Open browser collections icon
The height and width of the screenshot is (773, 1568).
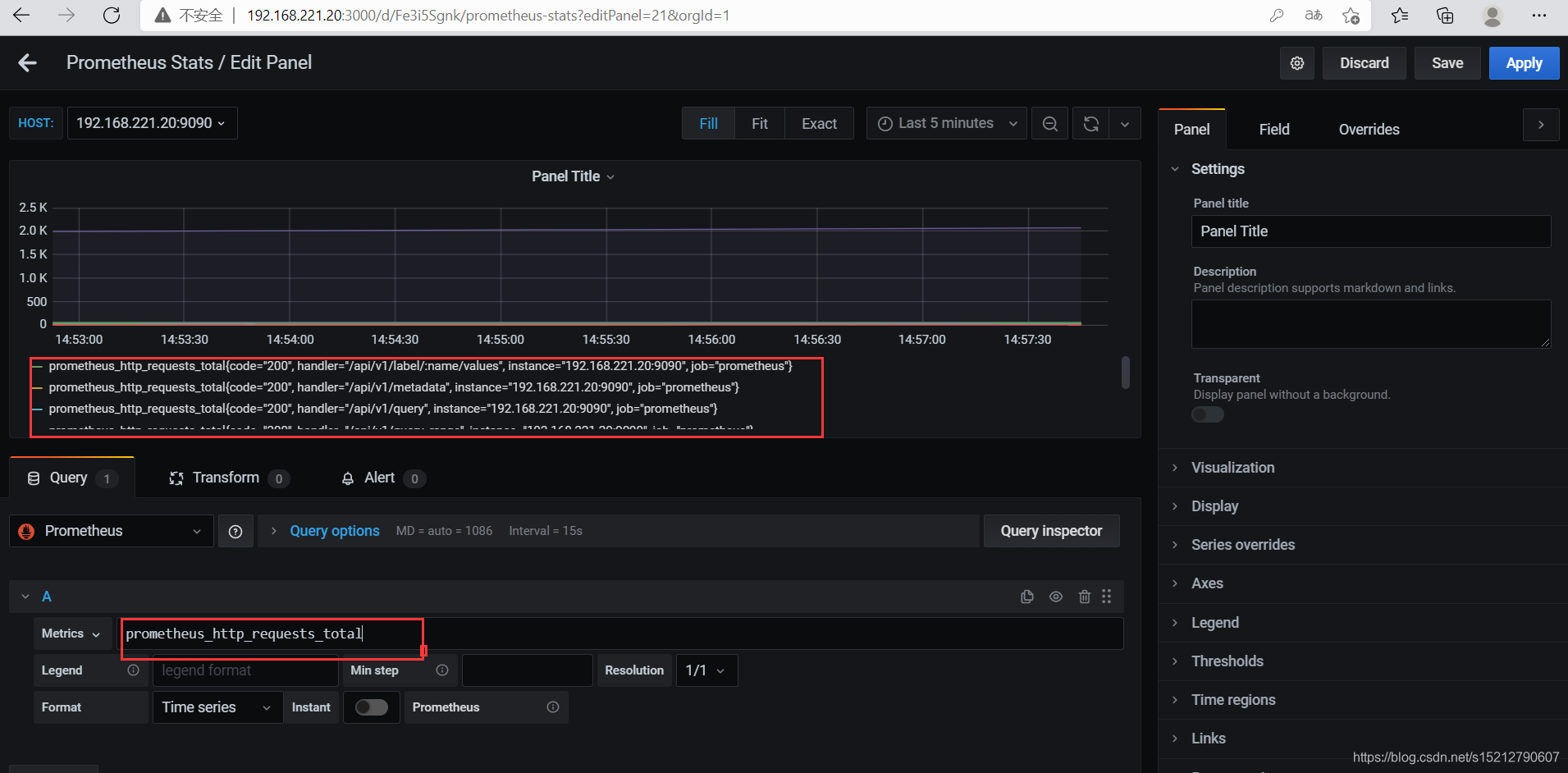[1445, 16]
